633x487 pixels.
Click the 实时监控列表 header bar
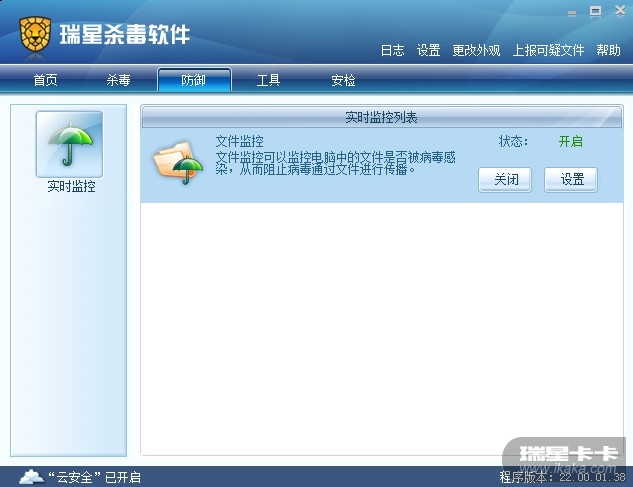click(381, 117)
